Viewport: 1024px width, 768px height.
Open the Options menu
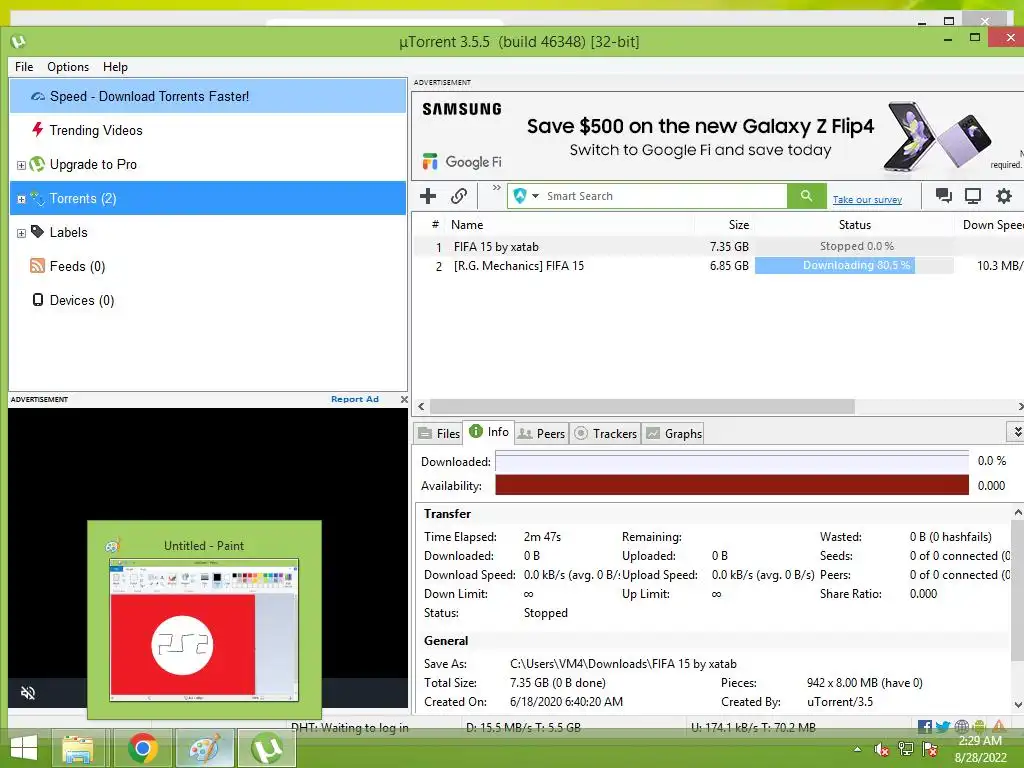tap(68, 67)
